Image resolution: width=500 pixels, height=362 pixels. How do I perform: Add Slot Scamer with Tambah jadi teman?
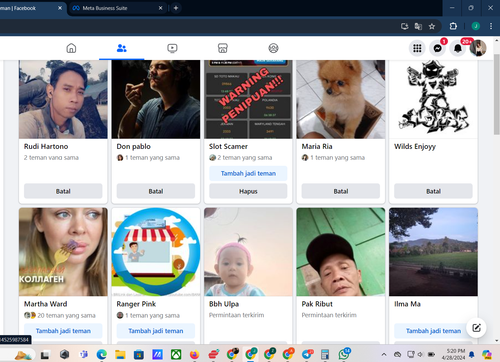(x=248, y=173)
